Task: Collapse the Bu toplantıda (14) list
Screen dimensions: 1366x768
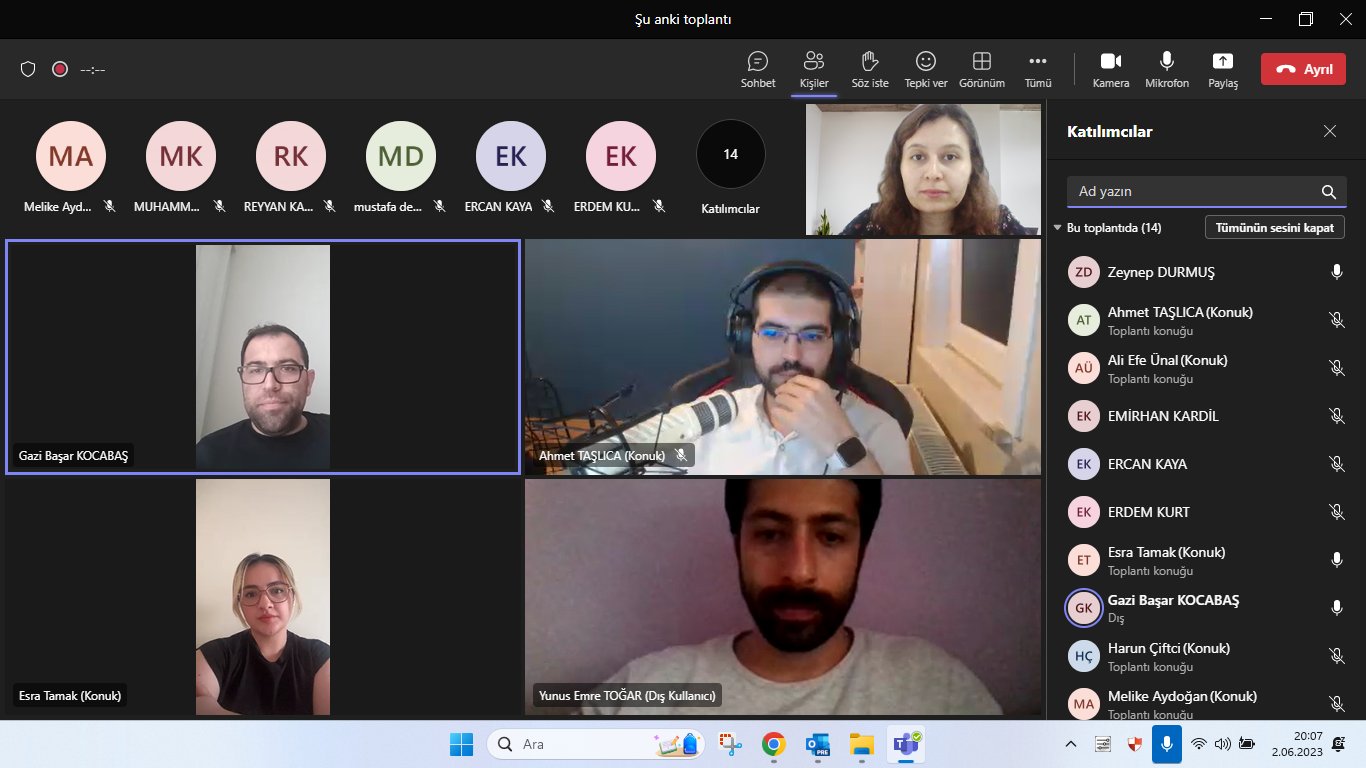Action: pos(1058,228)
